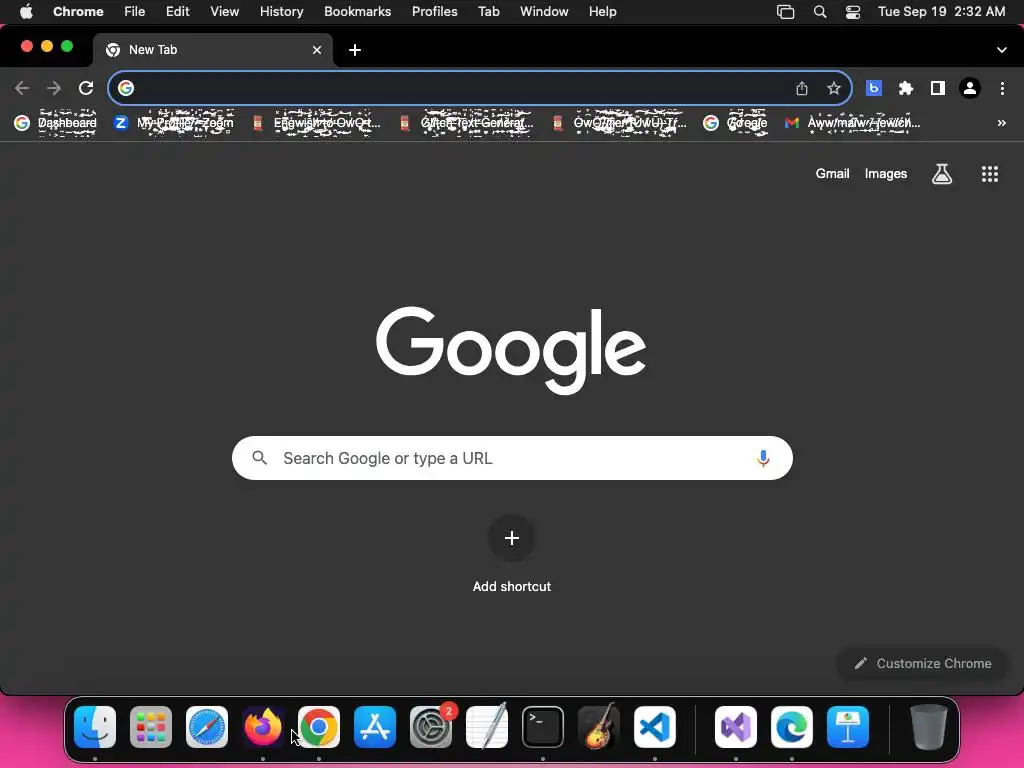Image resolution: width=1024 pixels, height=768 pixels.
Task: Launch GarageBand from the Dock
Action: (599, 727)
